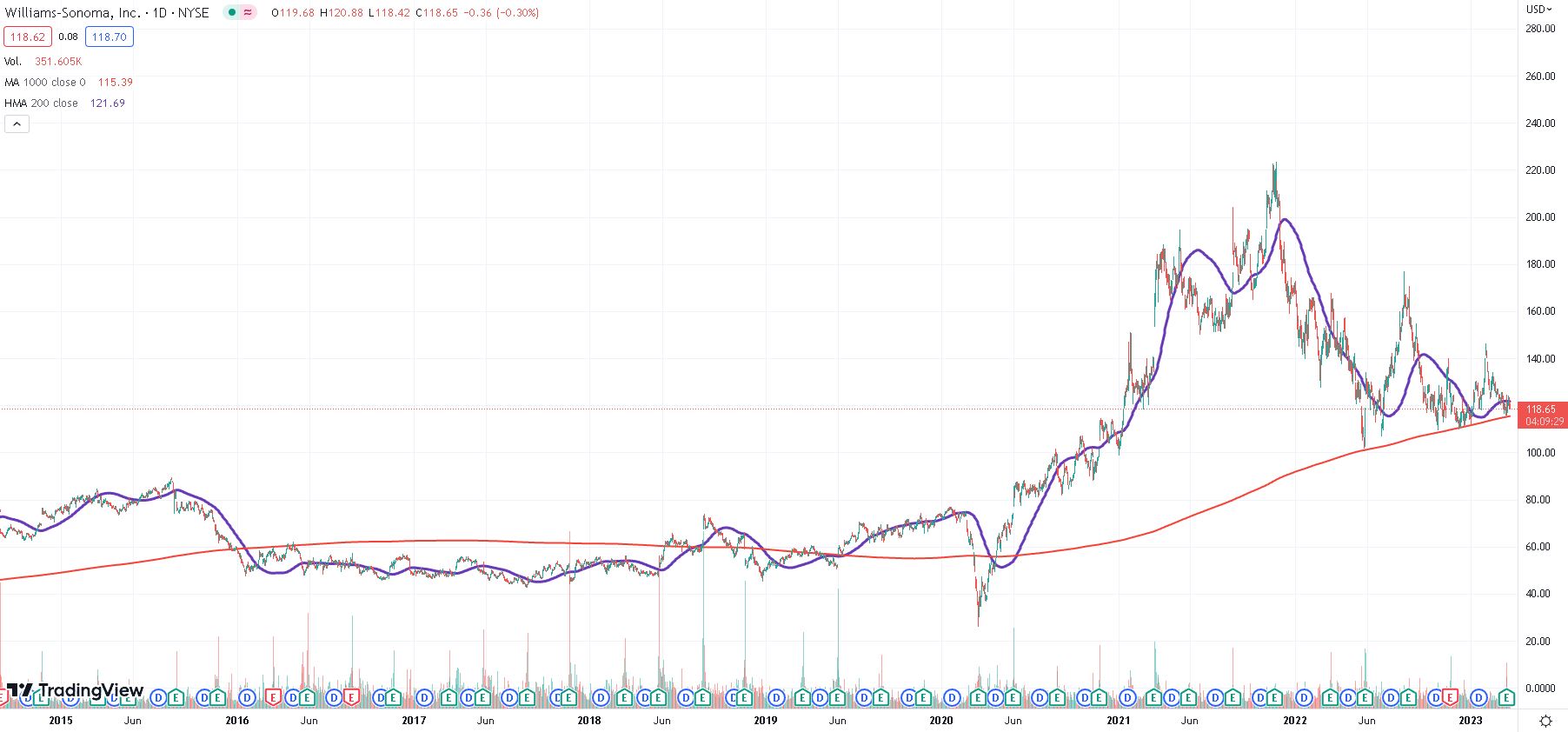Viewport: 1568px width, 732px height.
Task: Click the dividend marker above 2023 label
Action: tap(1478, 697)
